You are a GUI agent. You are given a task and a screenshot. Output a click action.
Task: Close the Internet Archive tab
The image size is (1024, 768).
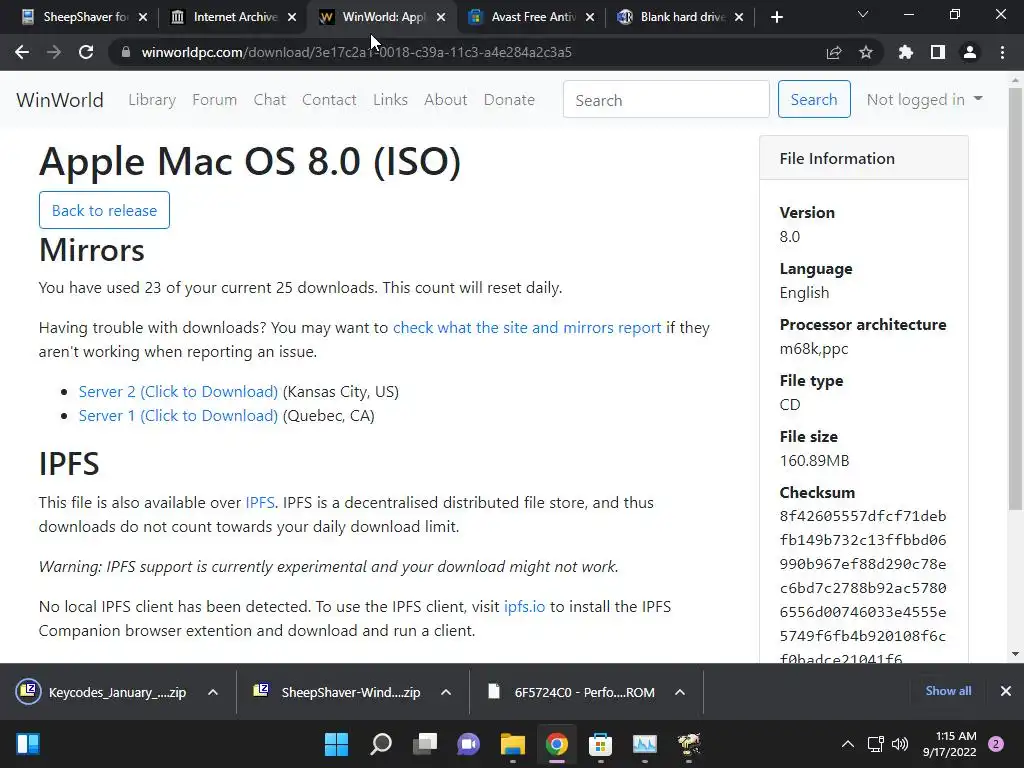[292, 17]
